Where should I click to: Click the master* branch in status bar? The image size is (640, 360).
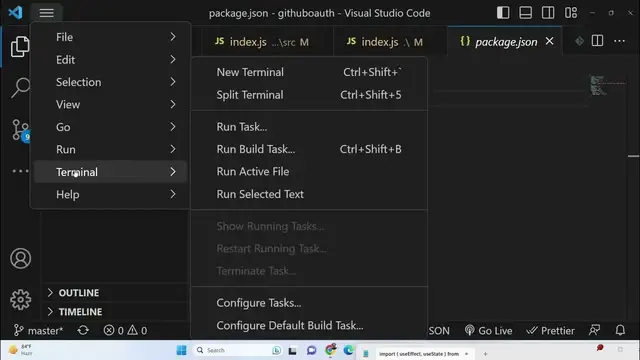(38, 330)
